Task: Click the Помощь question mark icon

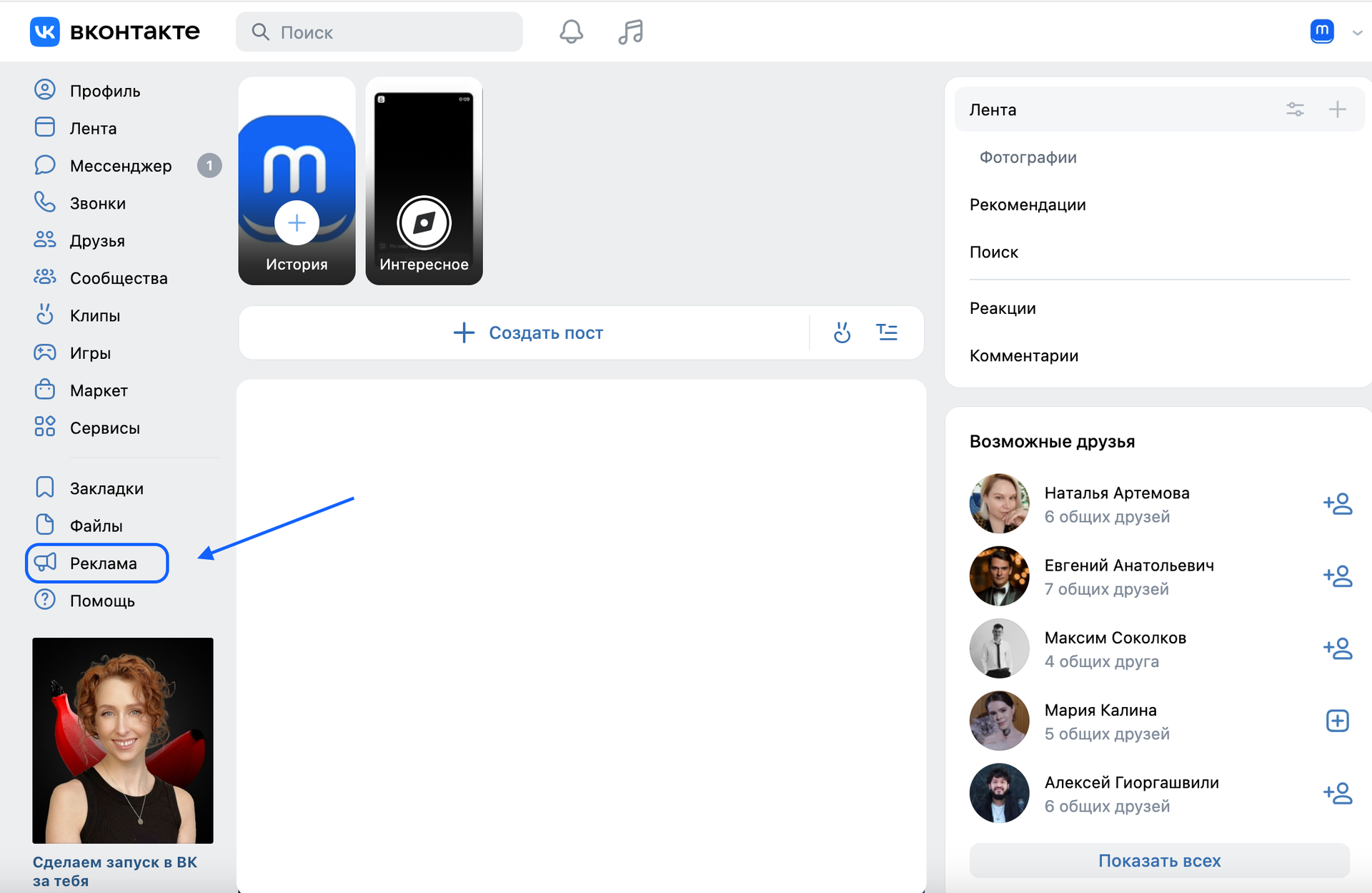Action: pyautogui.click(x=45, y=600)
